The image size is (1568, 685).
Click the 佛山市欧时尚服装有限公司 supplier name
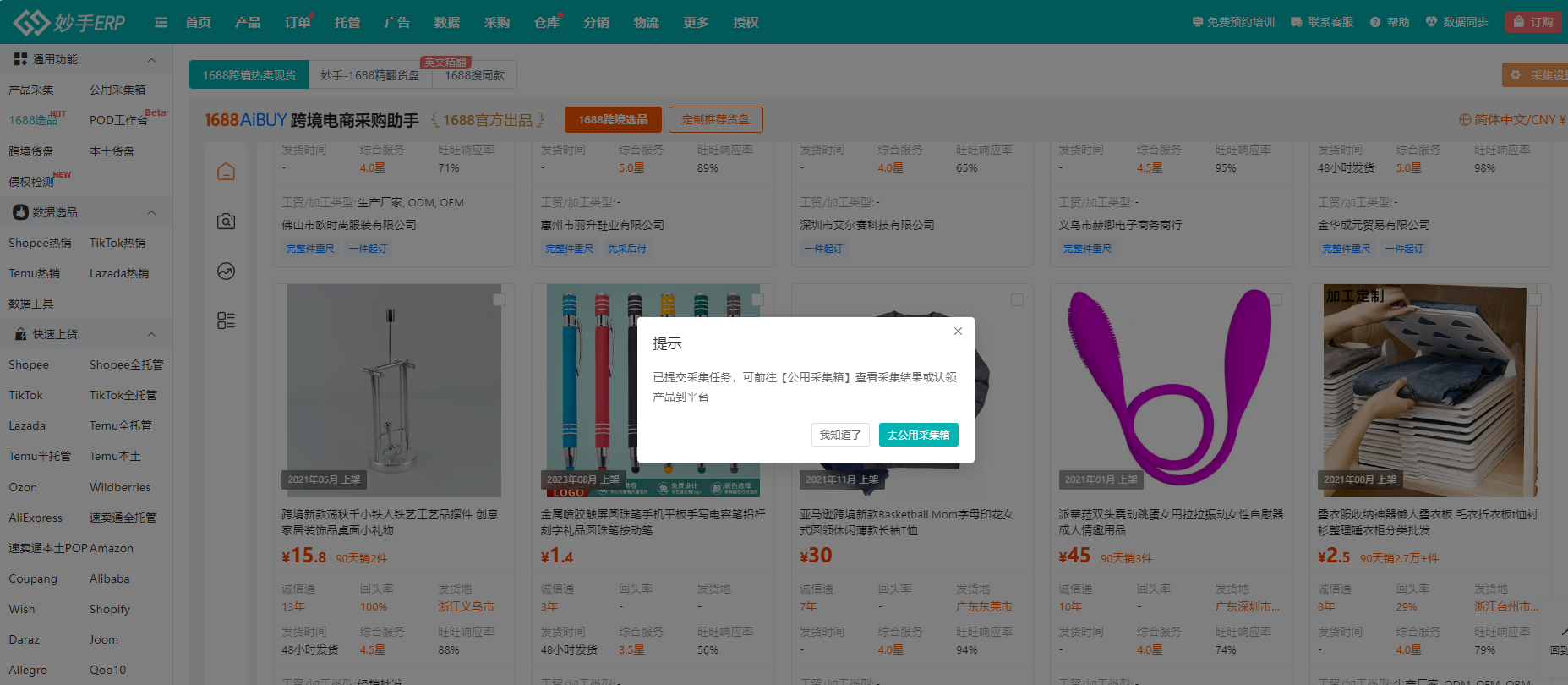(349, 225)
